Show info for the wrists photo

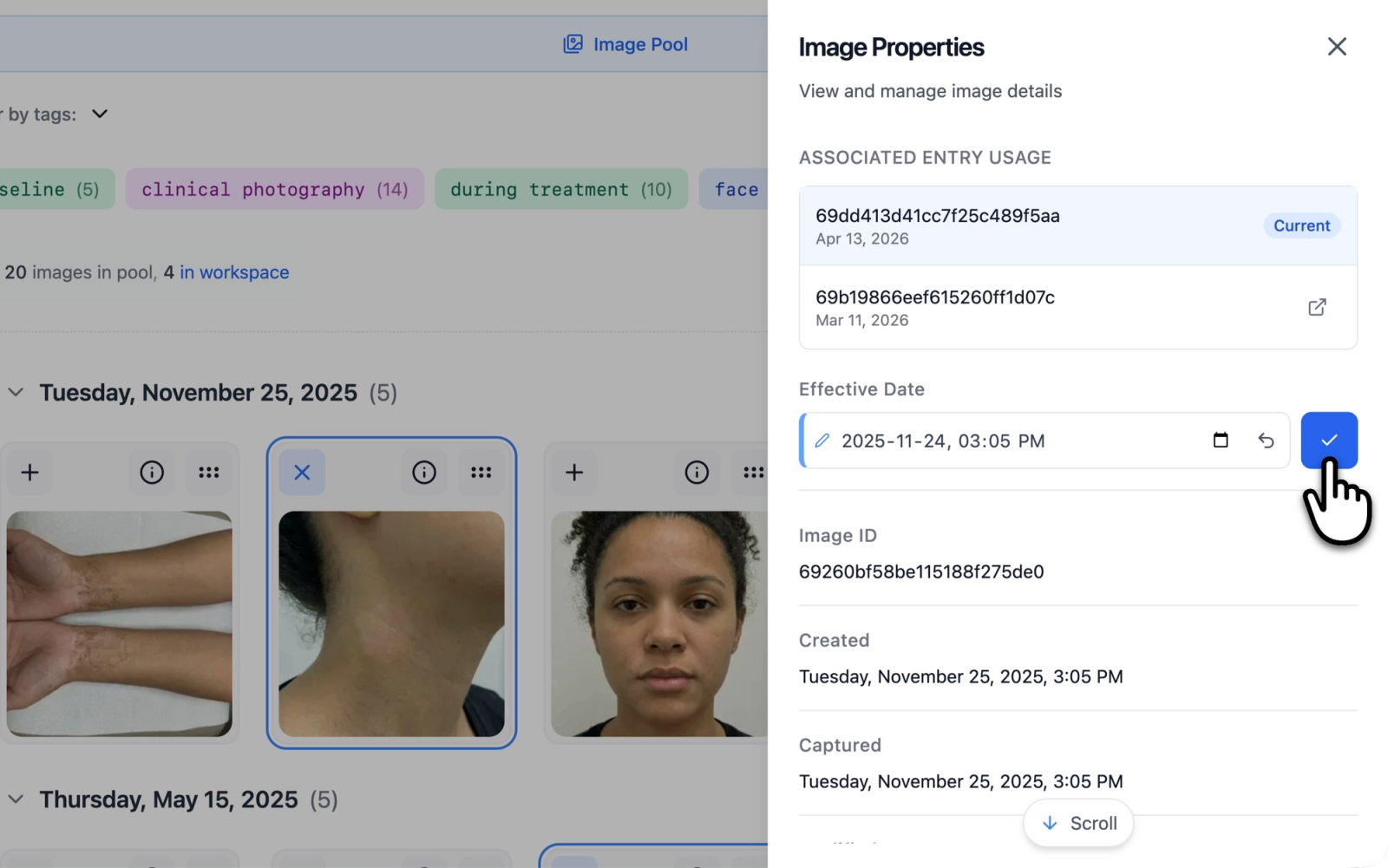[x=152, y=473]
